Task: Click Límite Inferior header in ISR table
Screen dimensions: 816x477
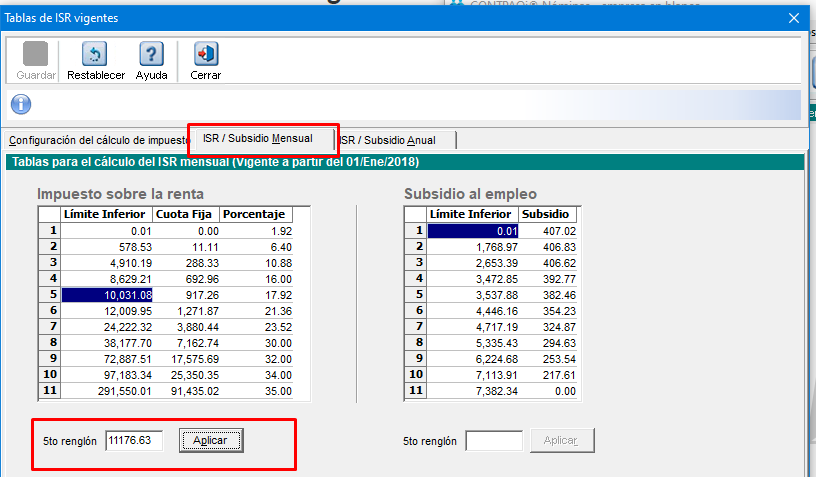Action: coord(107,214)
